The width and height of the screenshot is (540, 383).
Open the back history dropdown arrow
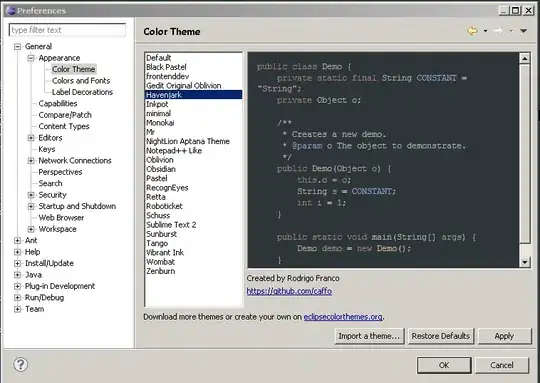pos(486,31)
